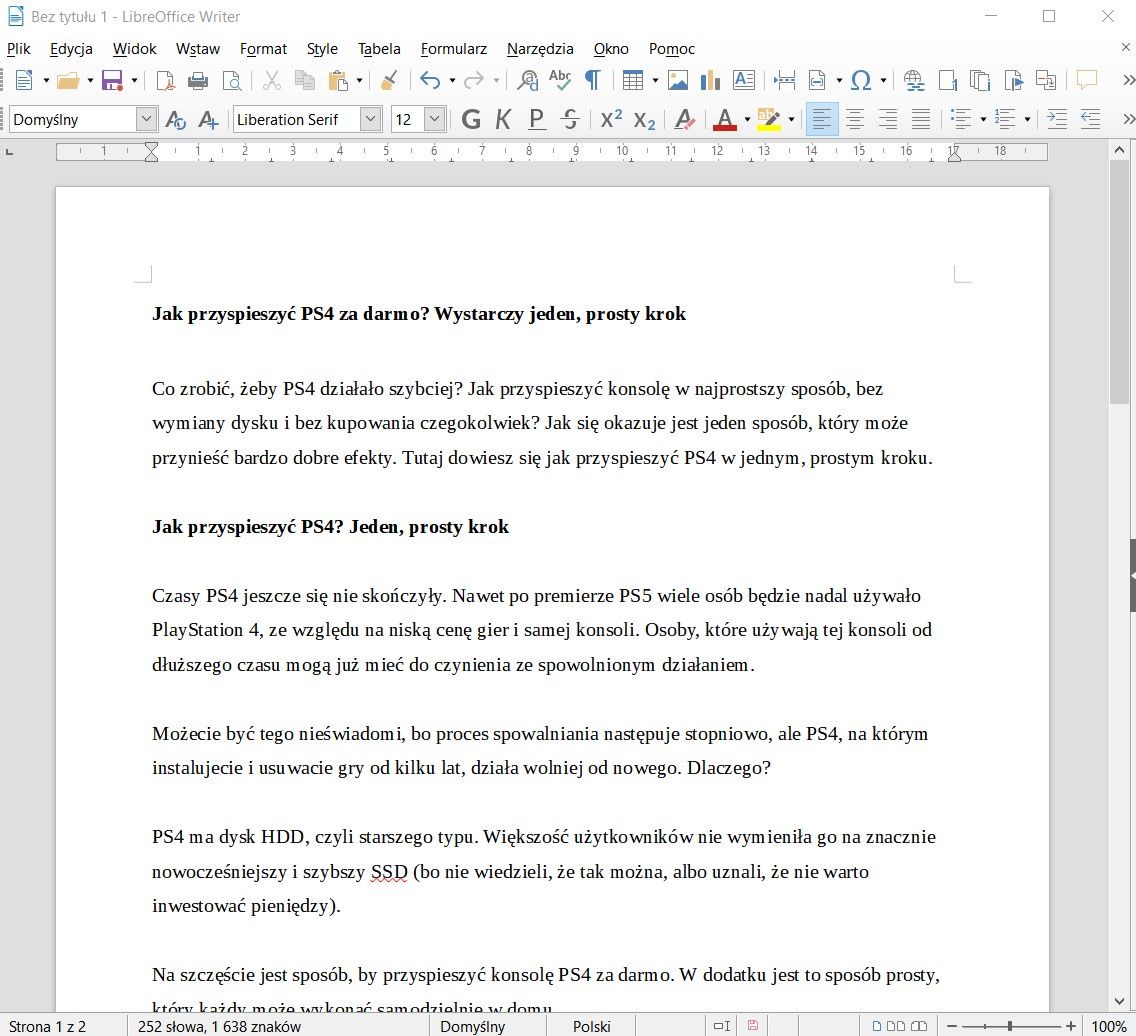Insert a text box
Viewport: 1136px width, 1036px height.
(x=743, y=80)
